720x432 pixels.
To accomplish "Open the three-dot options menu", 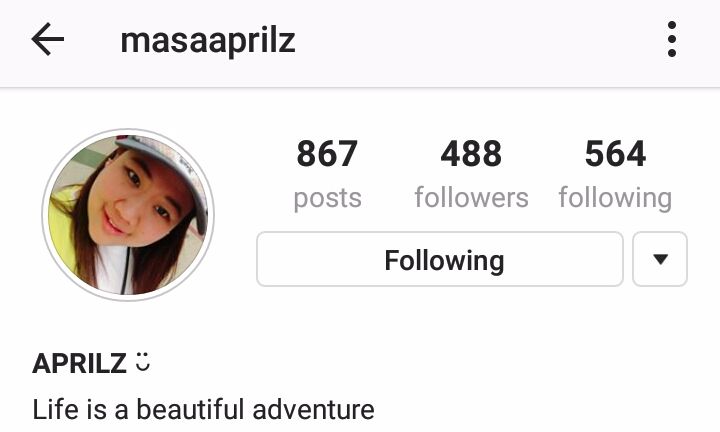I will [x=672, y=39].
